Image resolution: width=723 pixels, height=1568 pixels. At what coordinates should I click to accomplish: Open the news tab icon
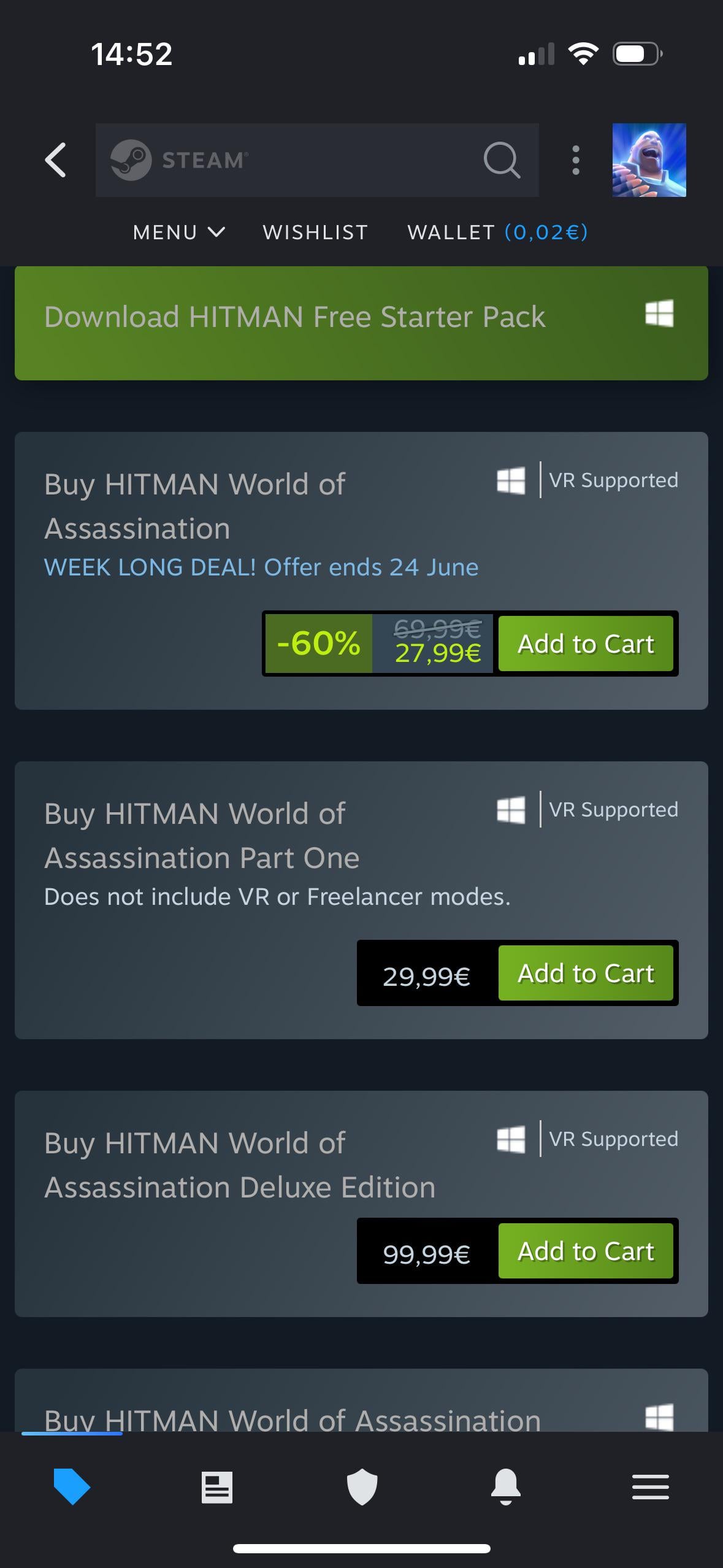[217, 1487]
